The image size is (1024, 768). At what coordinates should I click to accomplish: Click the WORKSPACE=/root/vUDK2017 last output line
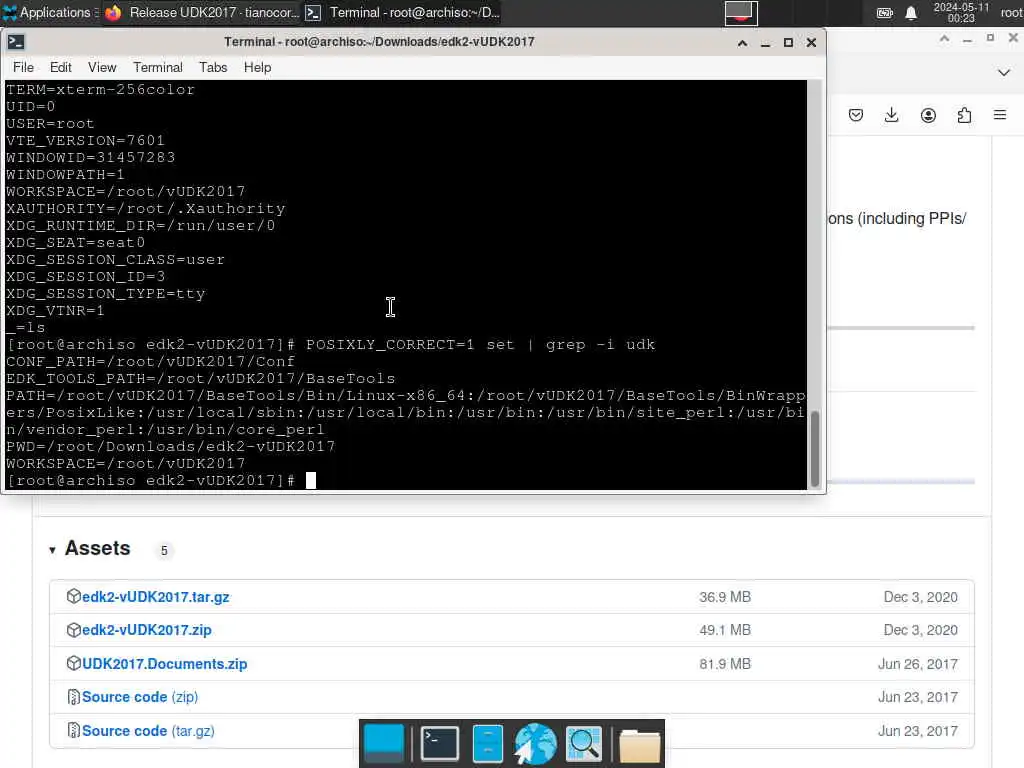[126, 464]
